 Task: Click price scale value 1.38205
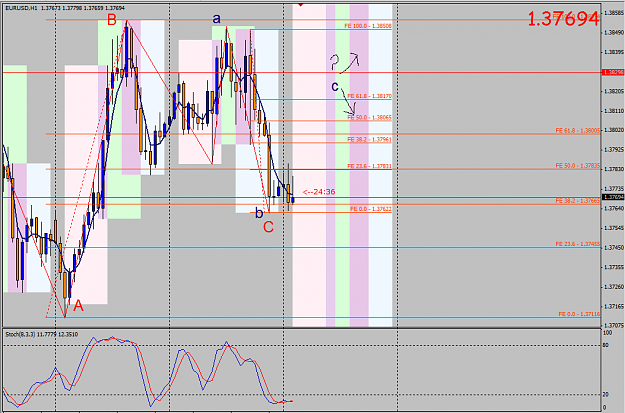coord(613,91)
